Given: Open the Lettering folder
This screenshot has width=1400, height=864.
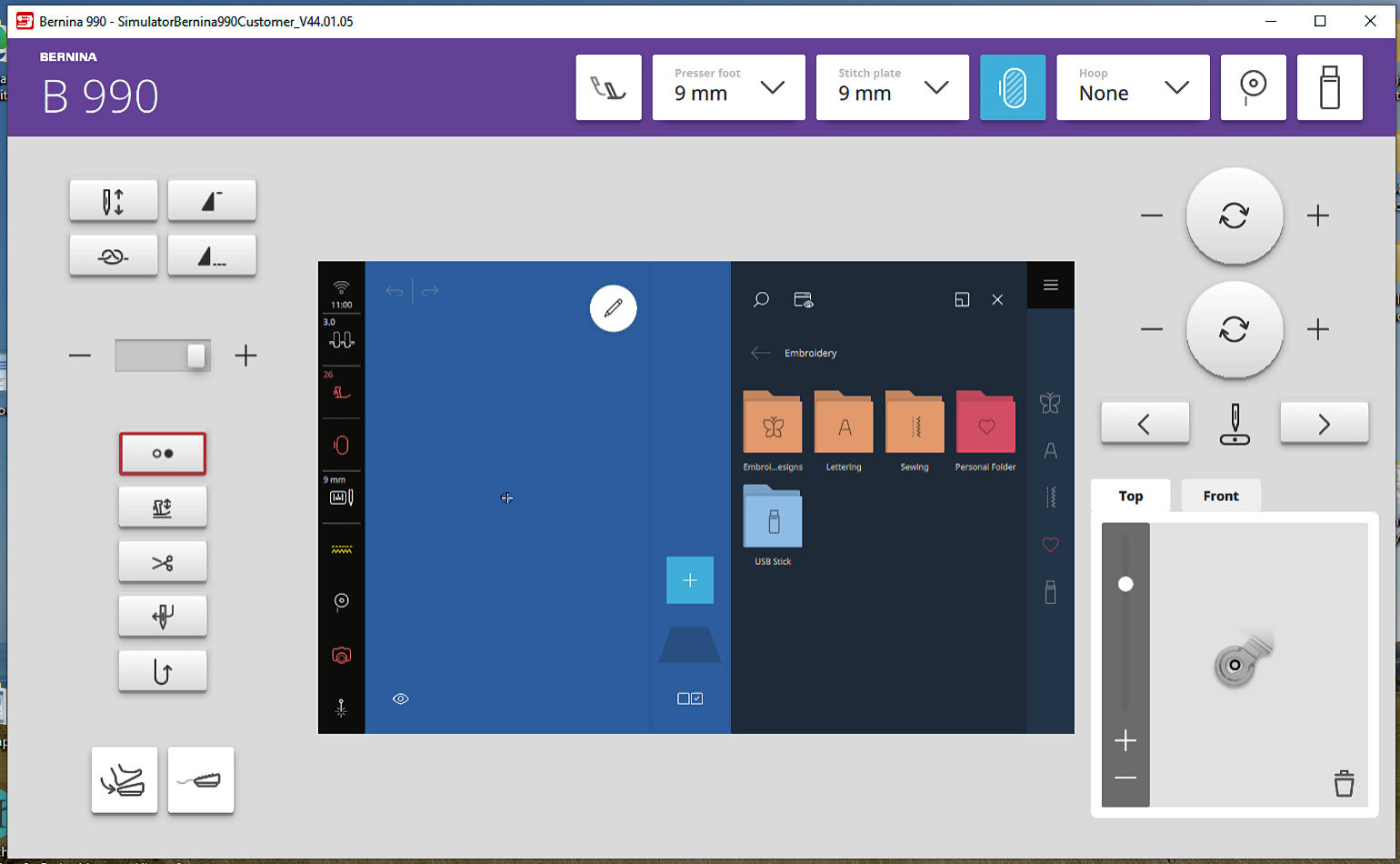Looking at the screenshot, I should coord(844,432).
